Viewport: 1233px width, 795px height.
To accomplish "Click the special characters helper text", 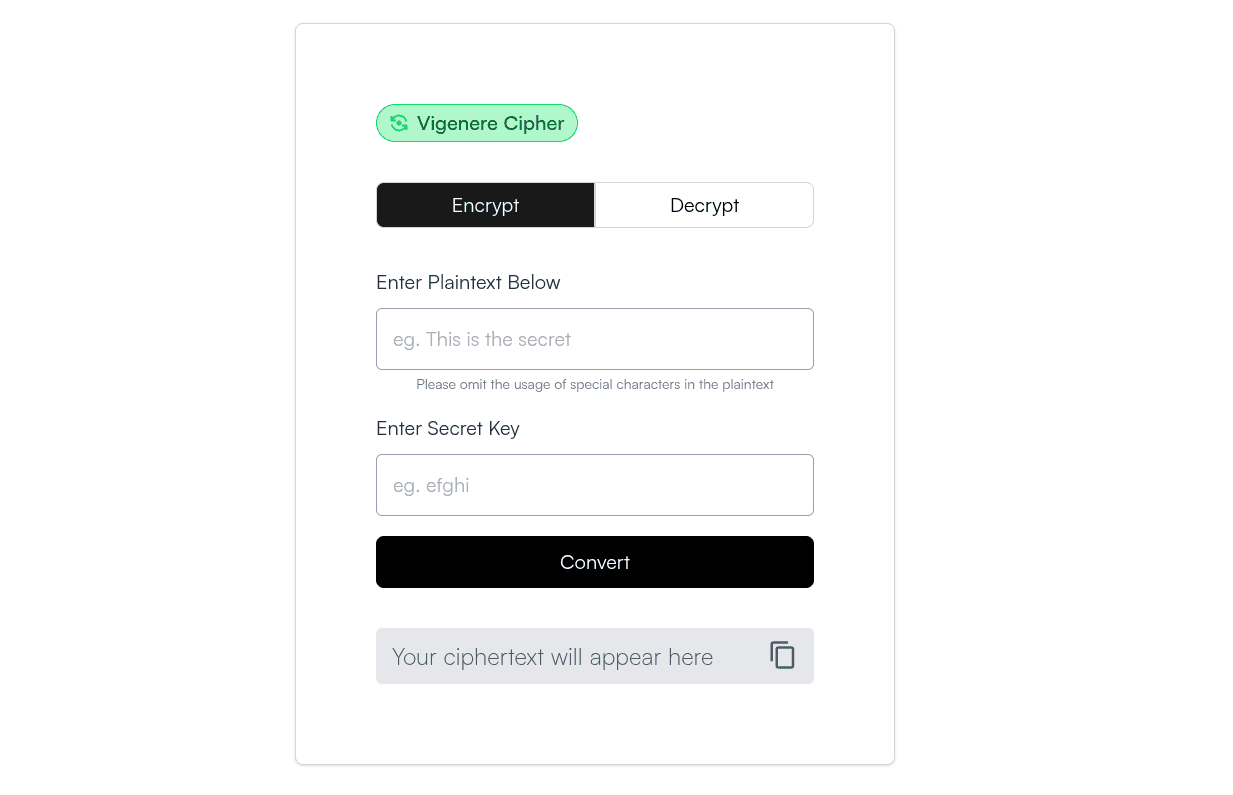I will tap(595, 384).
